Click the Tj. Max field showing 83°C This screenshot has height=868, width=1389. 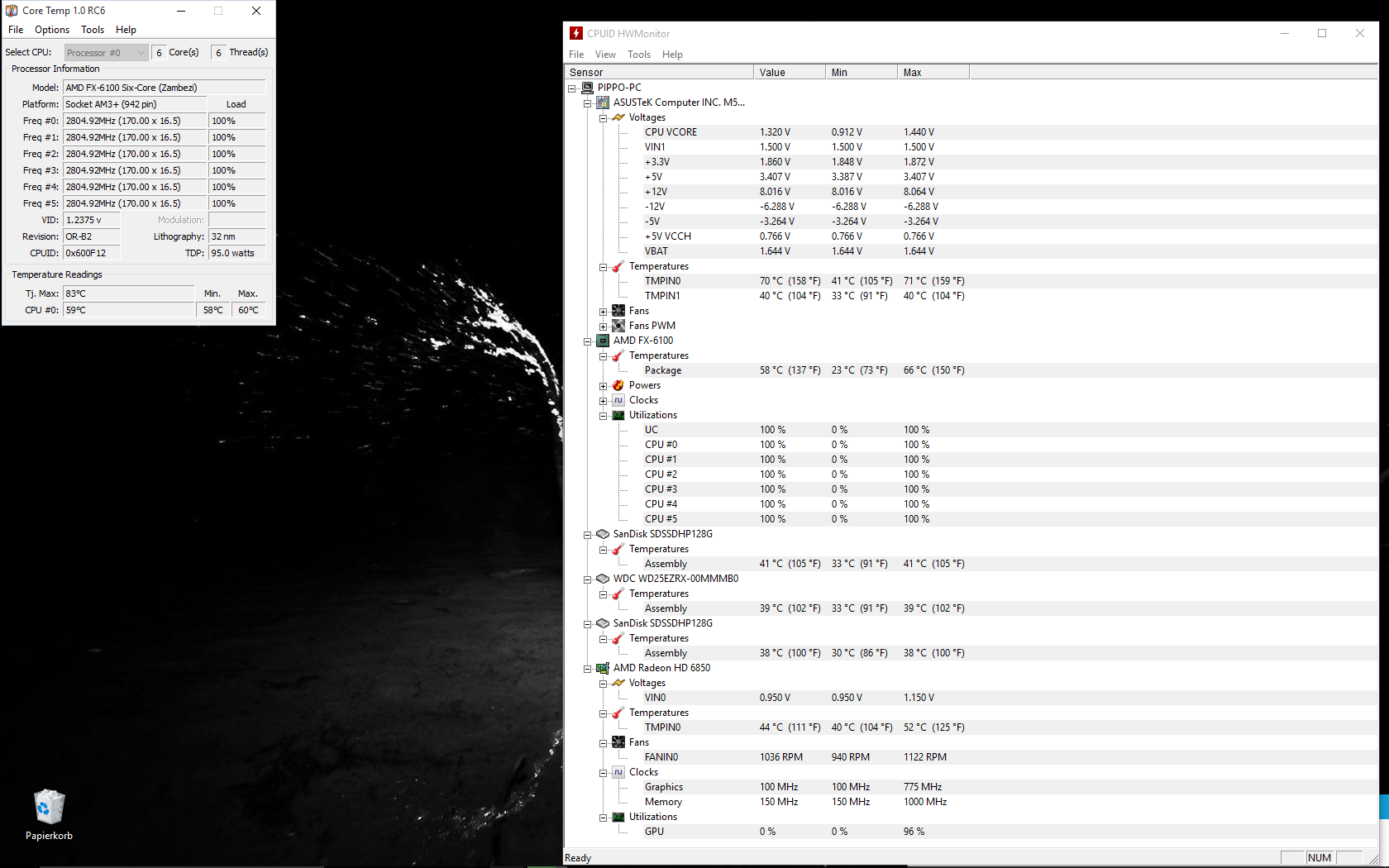(129, 293)
